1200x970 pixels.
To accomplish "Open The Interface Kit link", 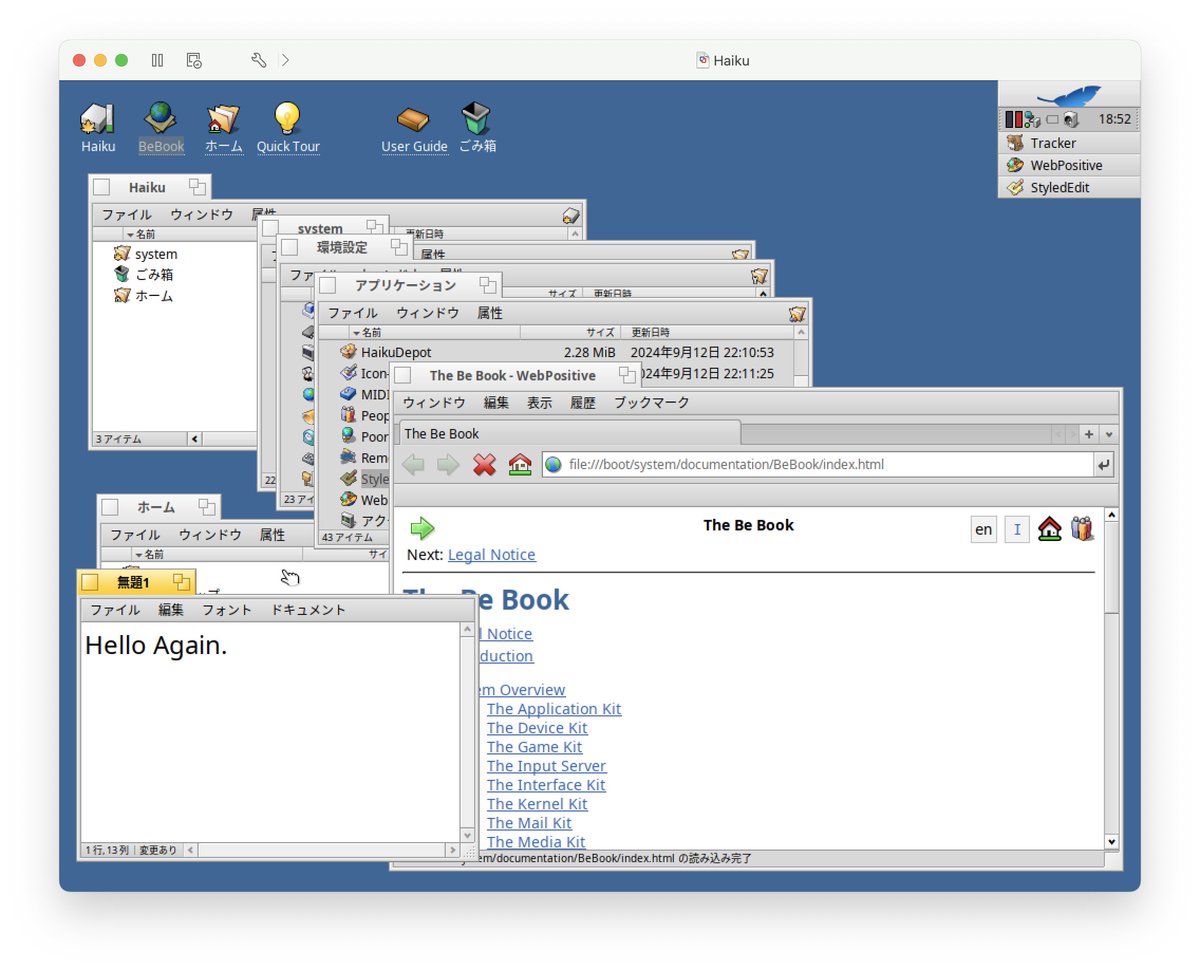I will coord(546,784).
